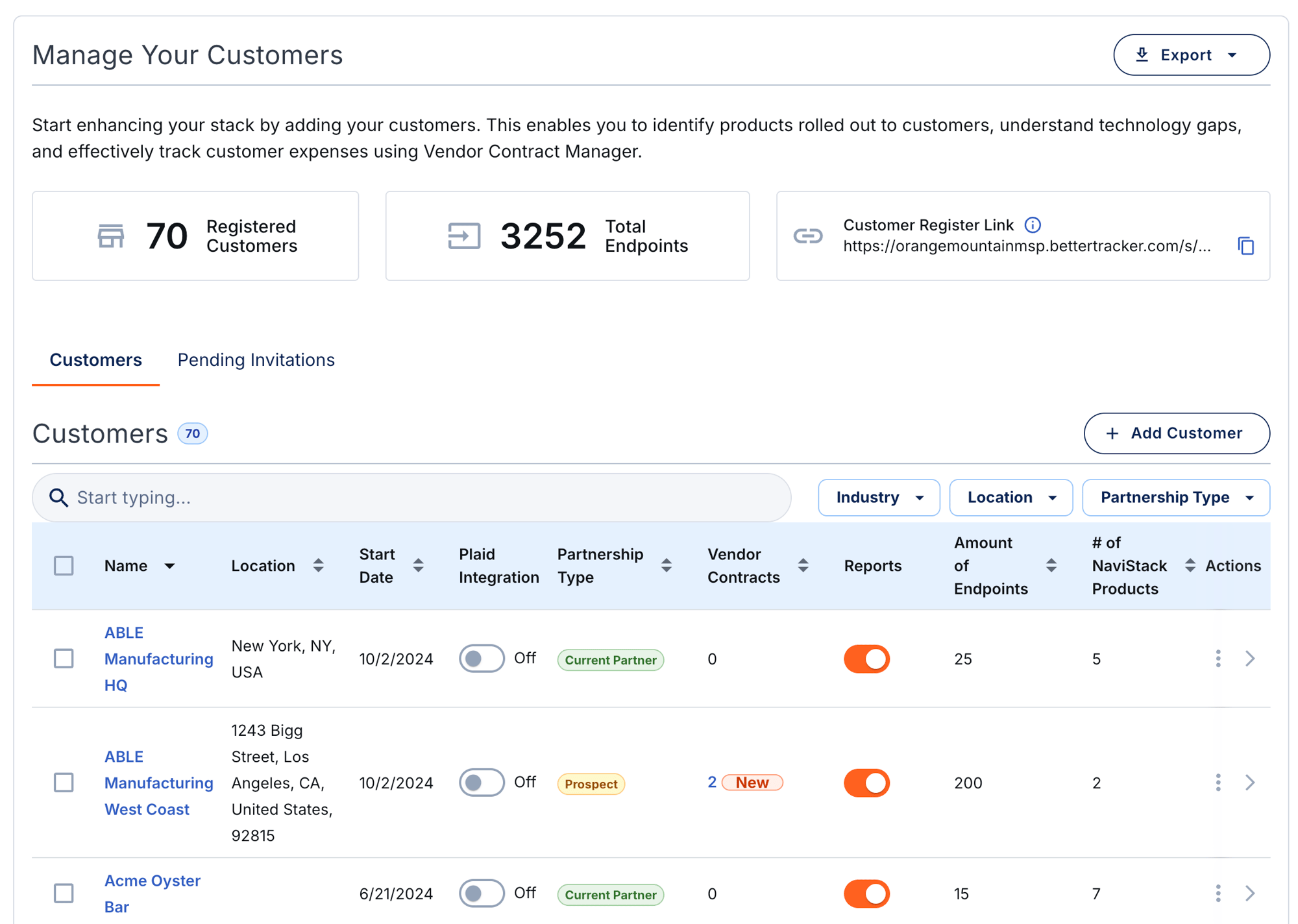Click the customer register URL text

coord(1027,246)
